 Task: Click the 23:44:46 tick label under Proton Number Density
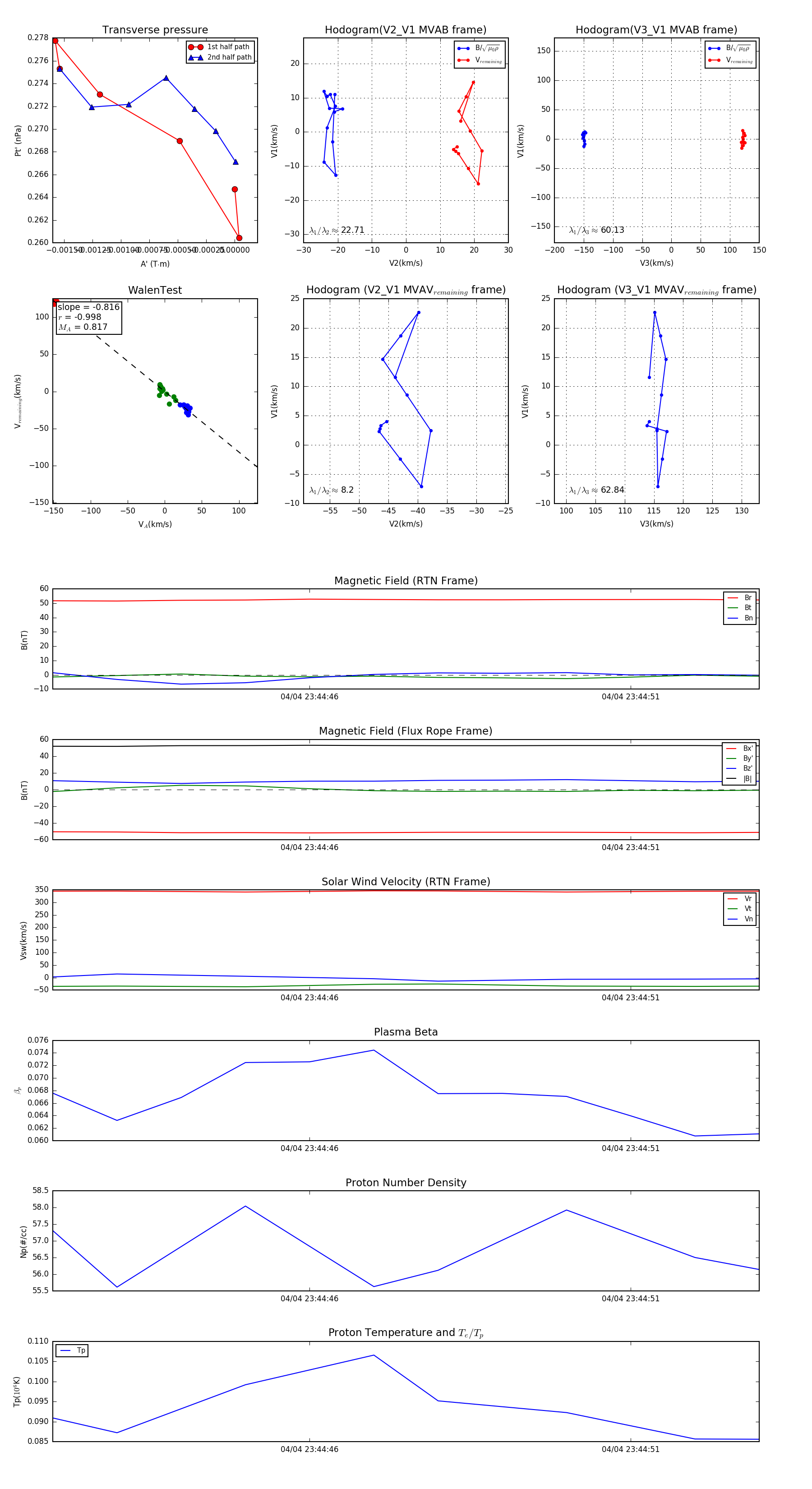pos(309,1298)
